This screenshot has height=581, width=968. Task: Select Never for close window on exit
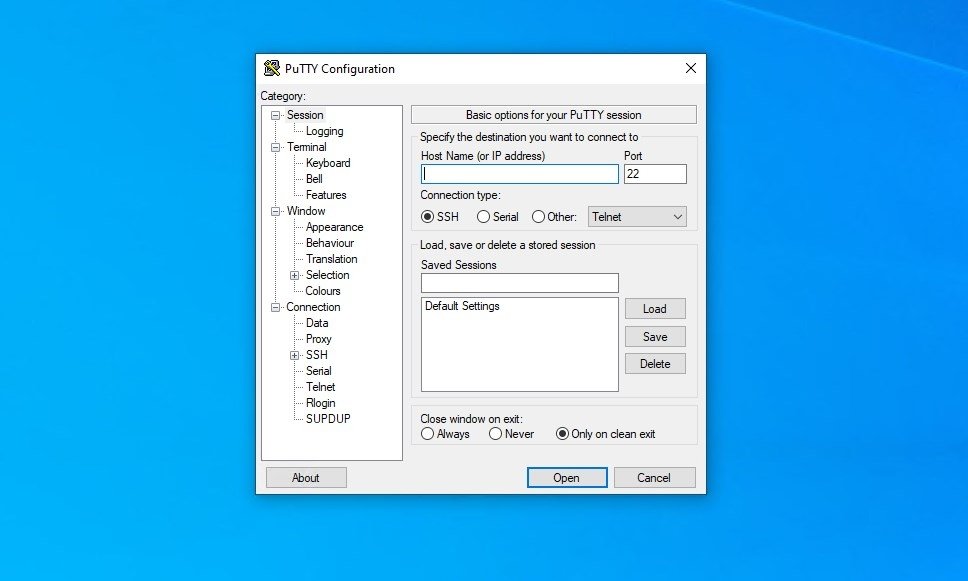[495, 434]
